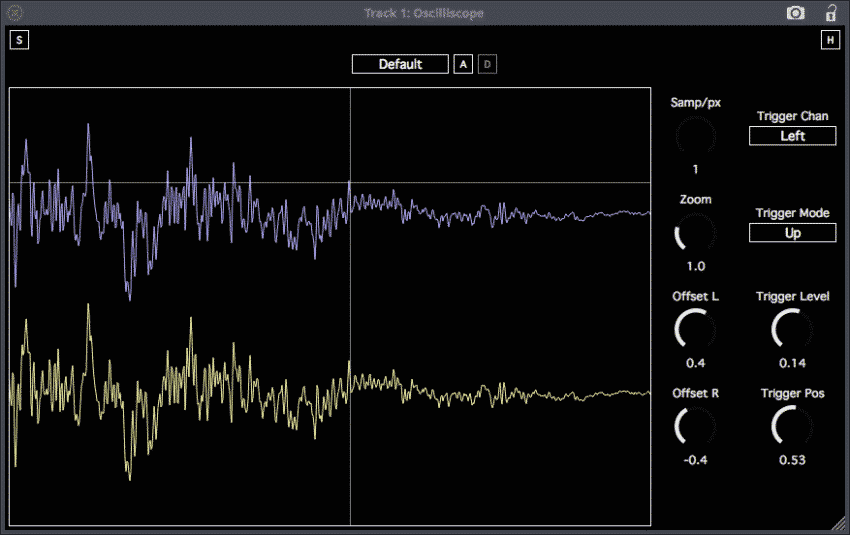This screenshot has height=535, width=850.
Task: Click the H button in corner
Action: point(830,40)
